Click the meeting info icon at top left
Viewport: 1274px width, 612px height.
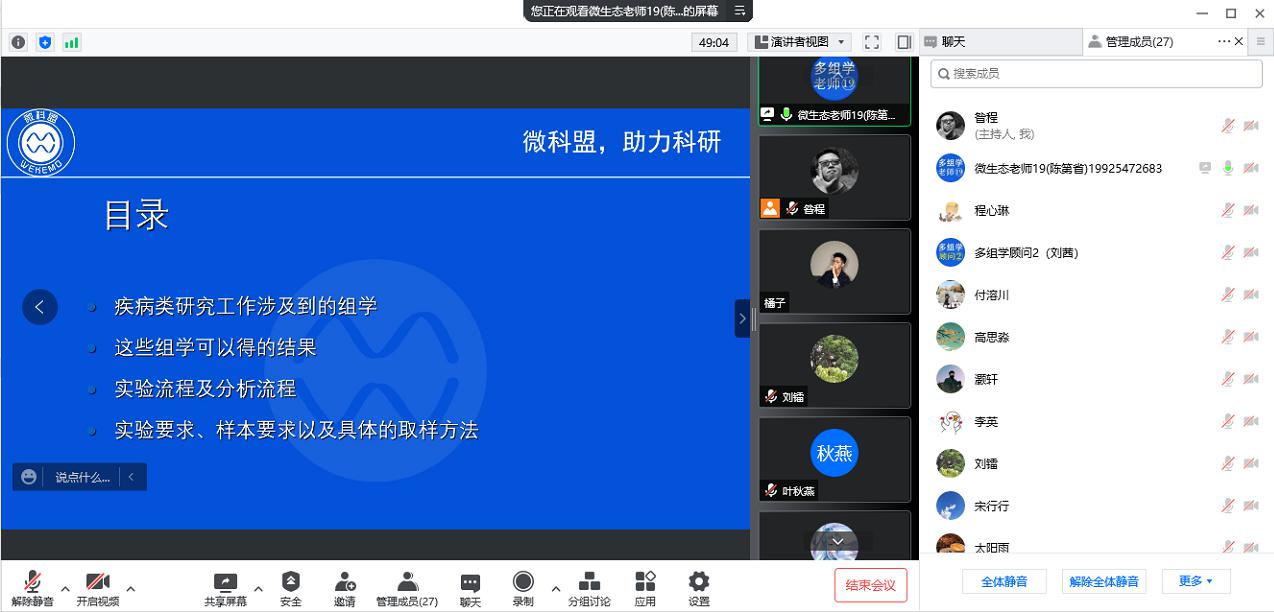pos(18,42)
